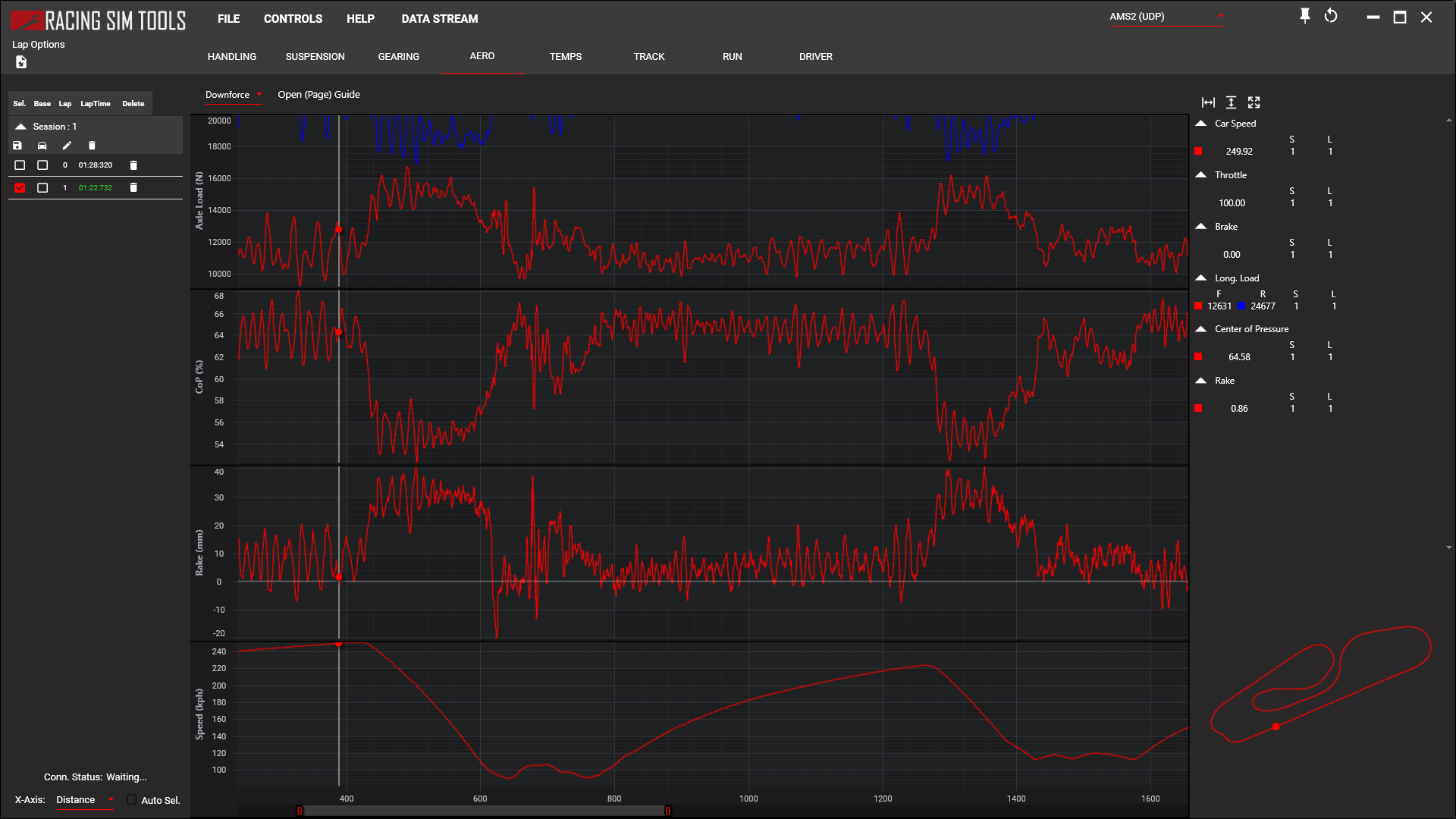Viewport: 1456px width, 819px height.
Task: Click the pin window icon
Action: tap(1304, 16)
